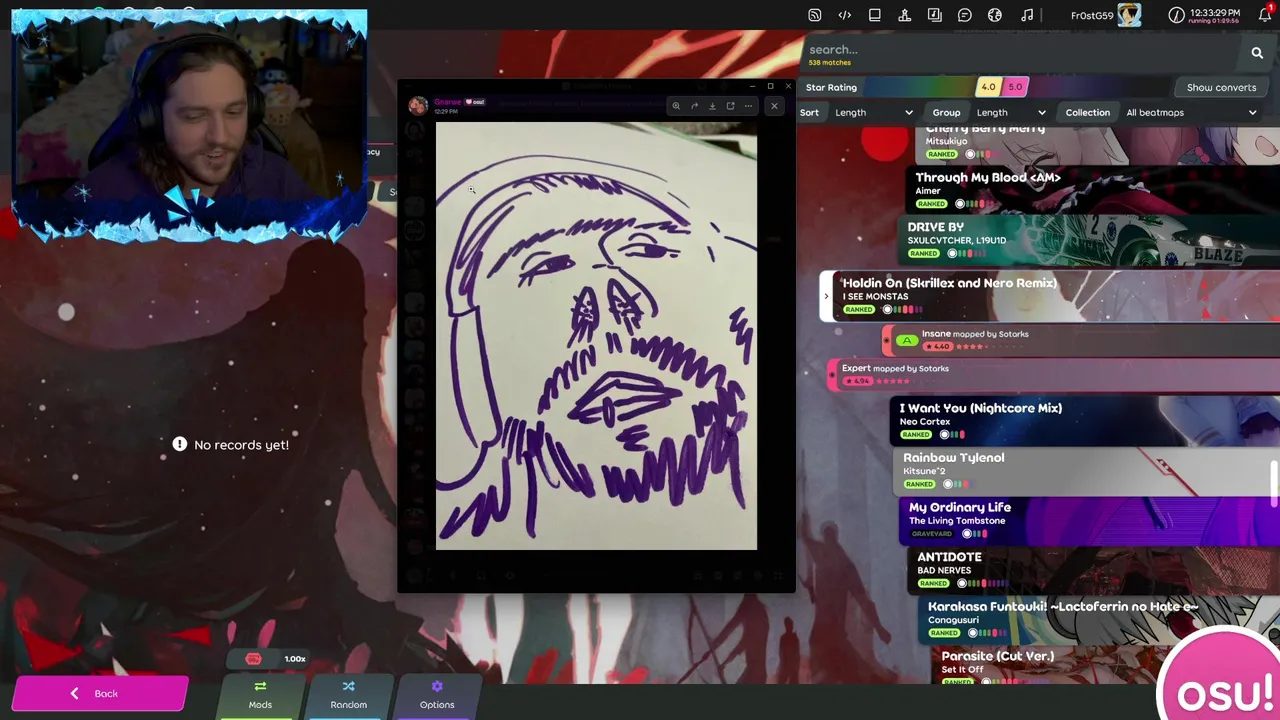
Task: Adjust star rating upper handle 5.0
Action: pos(1015,87)
